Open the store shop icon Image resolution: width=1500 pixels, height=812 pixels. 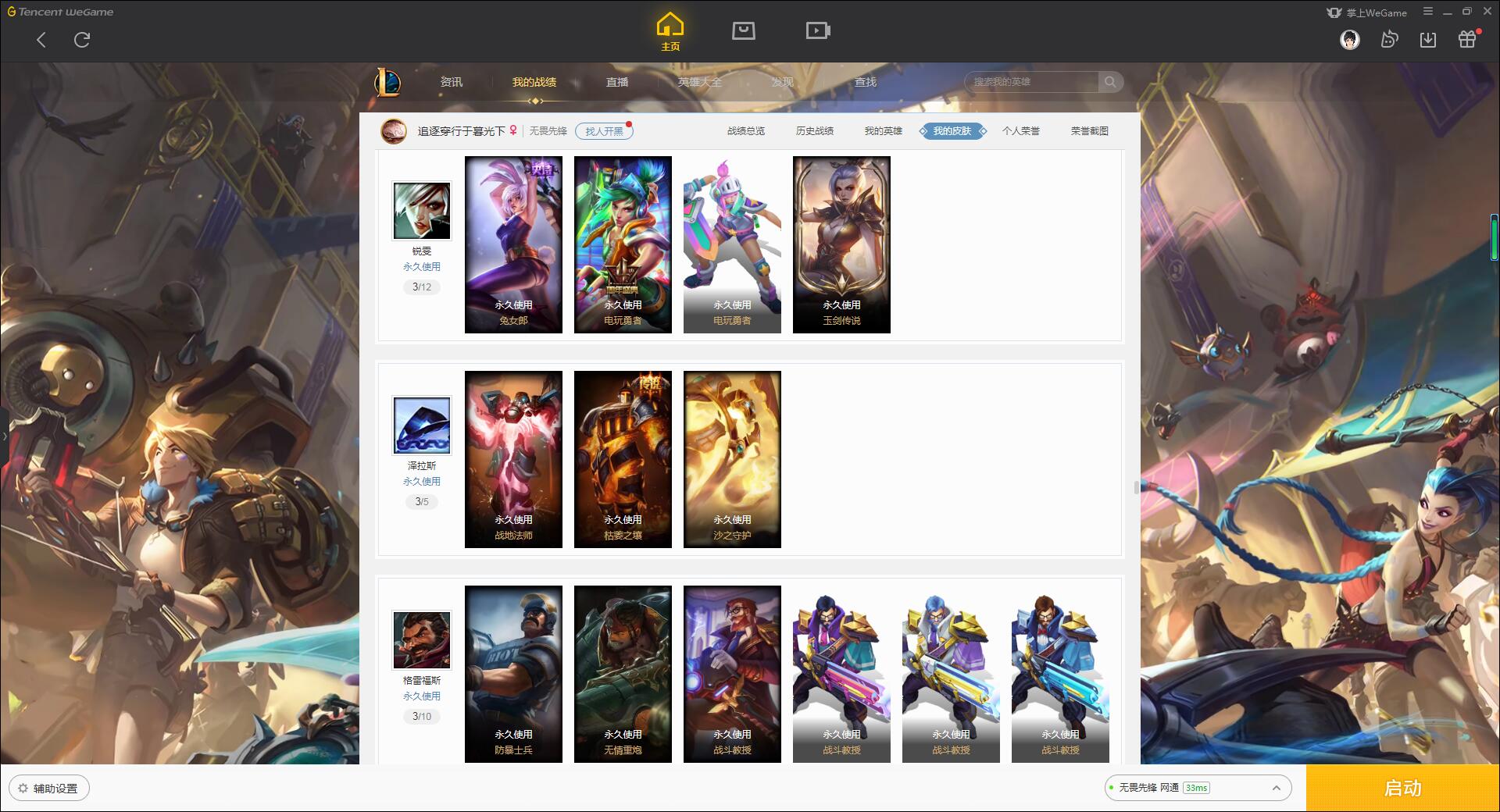[743, 30]
